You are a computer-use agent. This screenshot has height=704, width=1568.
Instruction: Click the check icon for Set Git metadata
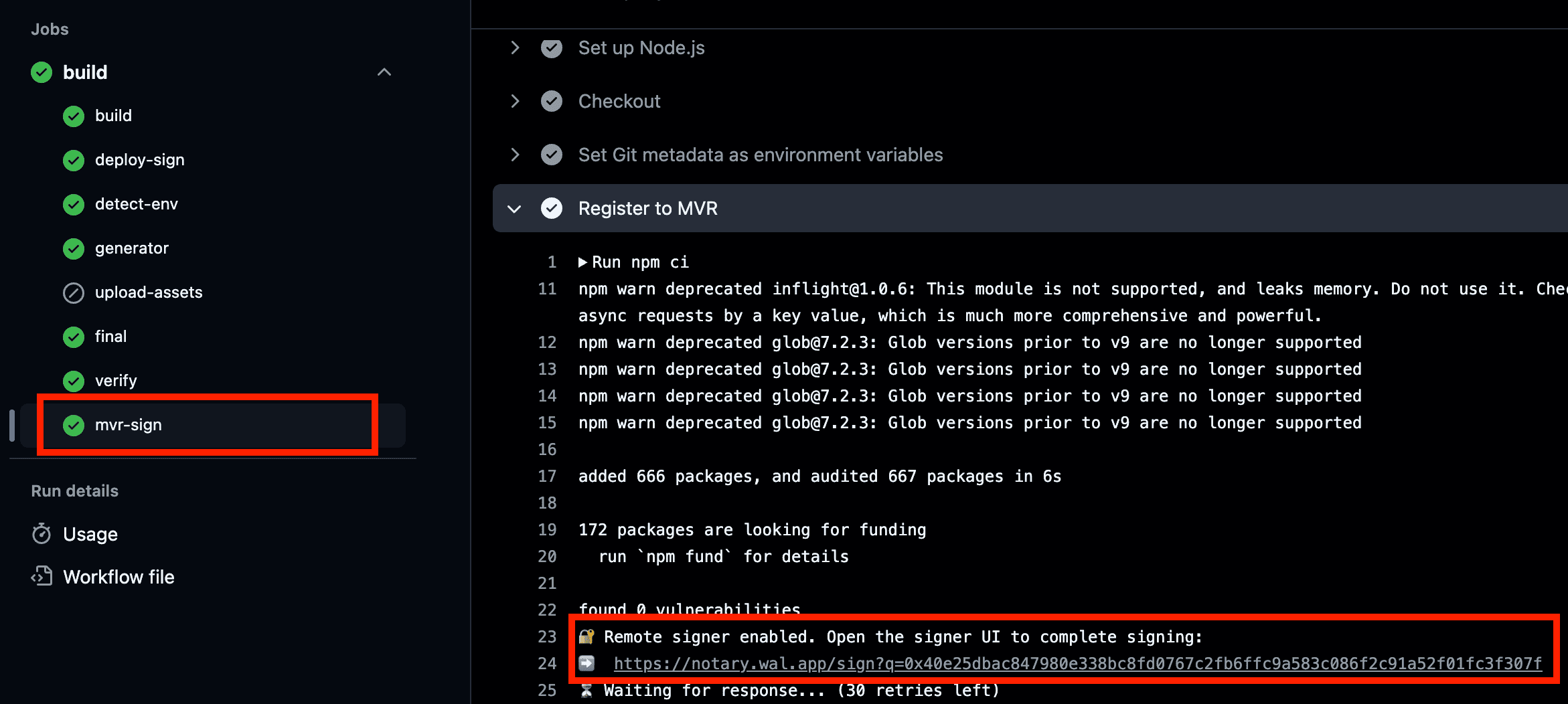click(x=552, y=155)
